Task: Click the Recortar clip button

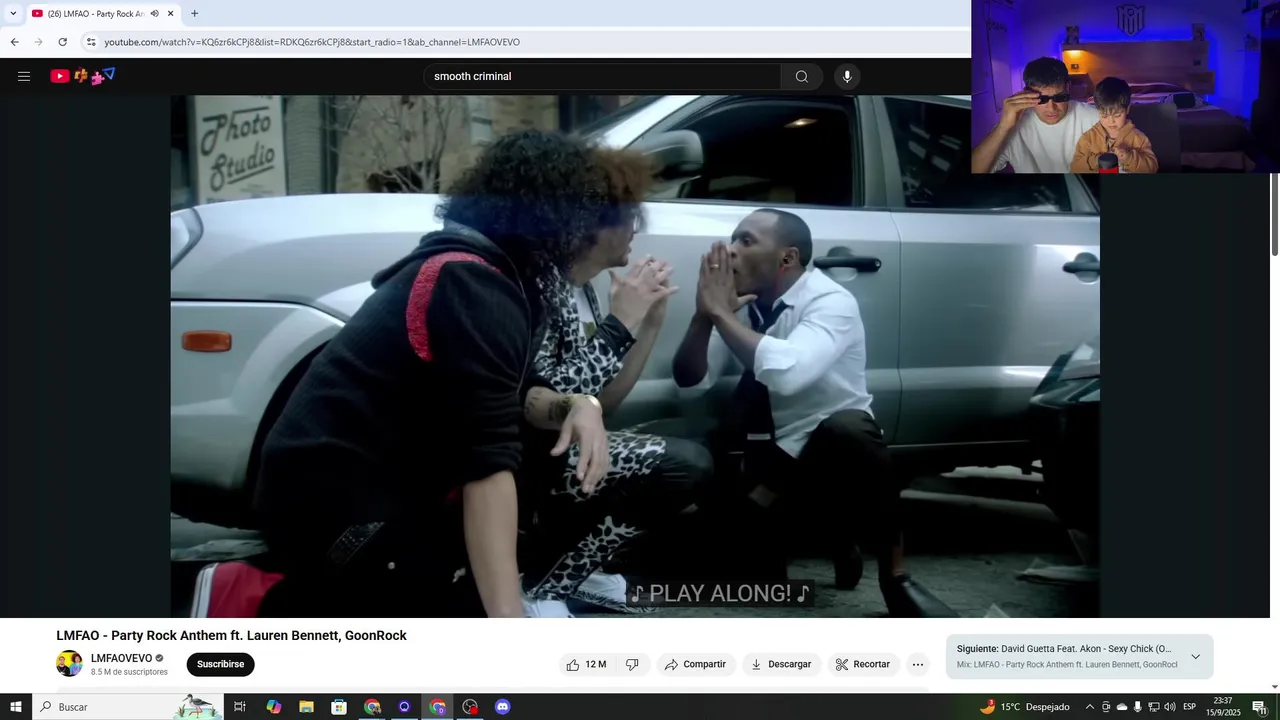Action: point(863,664)
